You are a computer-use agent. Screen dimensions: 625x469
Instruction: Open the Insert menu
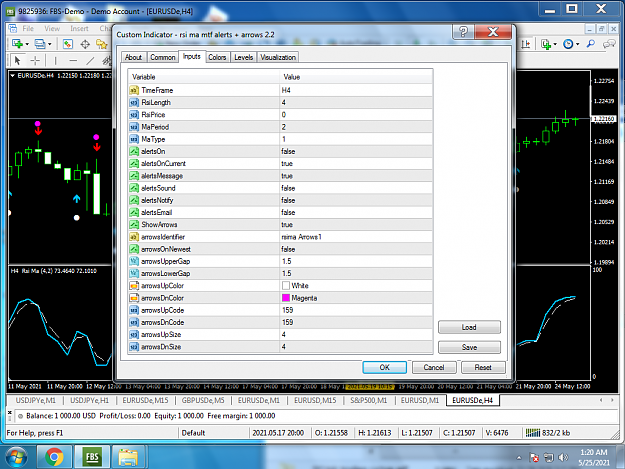tap(79, 29)
